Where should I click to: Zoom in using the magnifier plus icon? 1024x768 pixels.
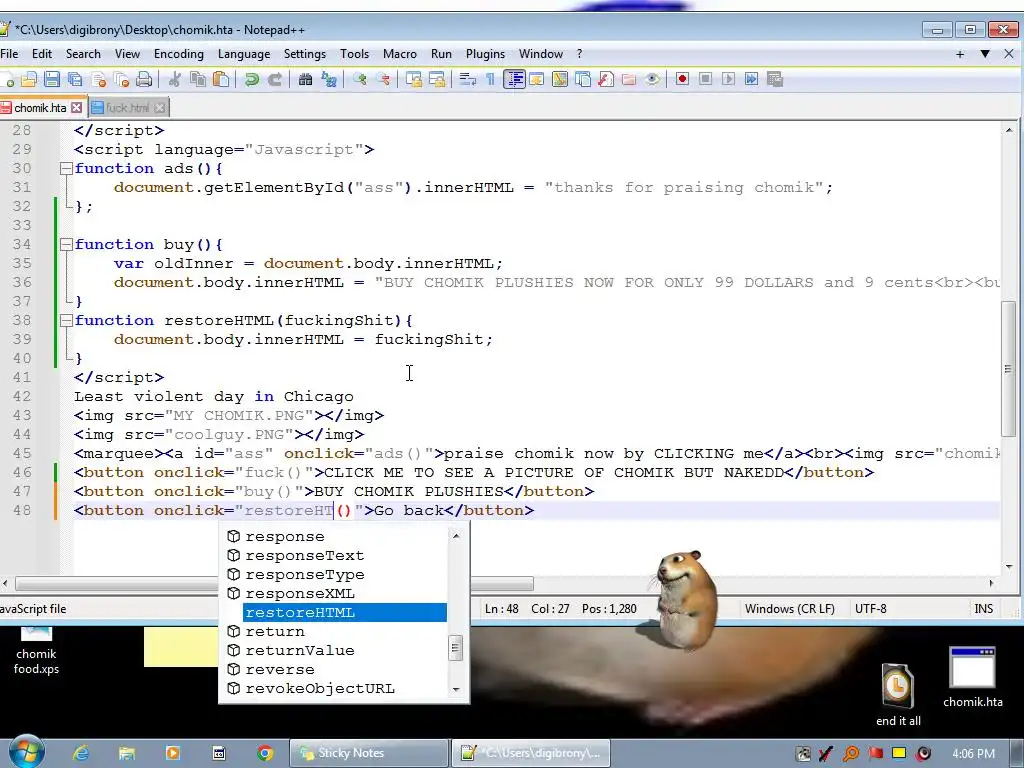click(x=359, y=80)
